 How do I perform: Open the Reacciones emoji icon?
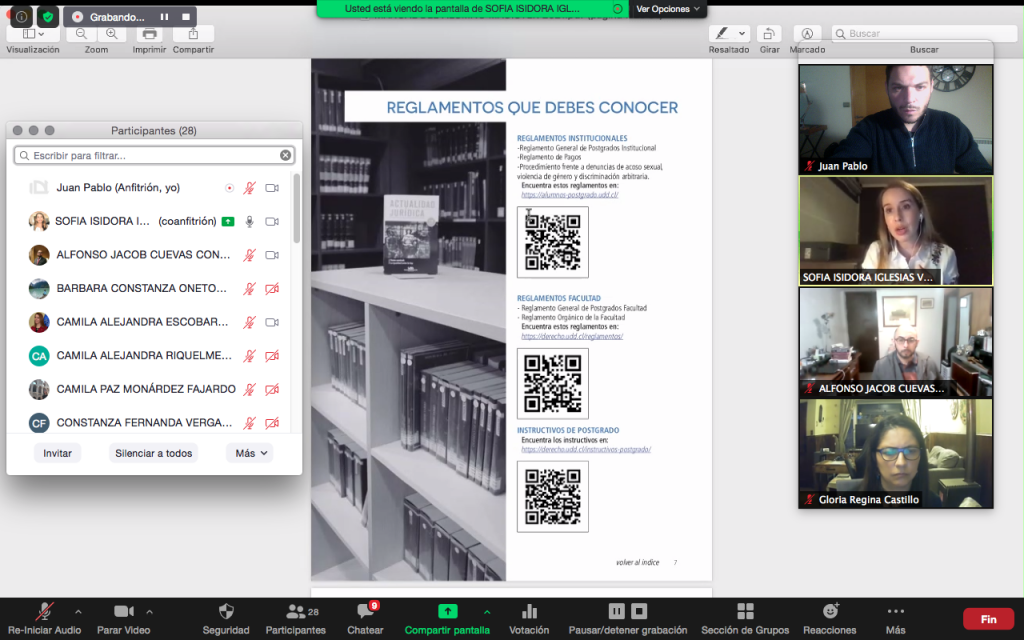tap(829, 611)
